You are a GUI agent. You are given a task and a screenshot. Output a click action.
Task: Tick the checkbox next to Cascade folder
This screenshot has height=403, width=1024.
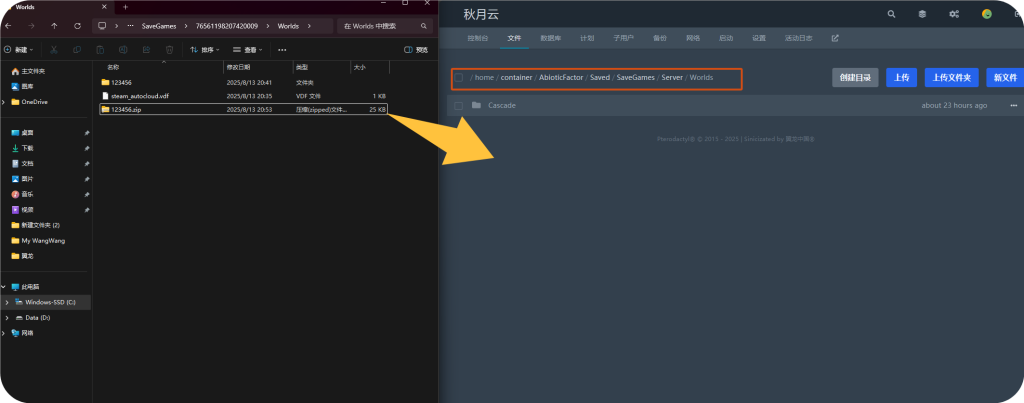pyautogui.click(x=458, y=105)
